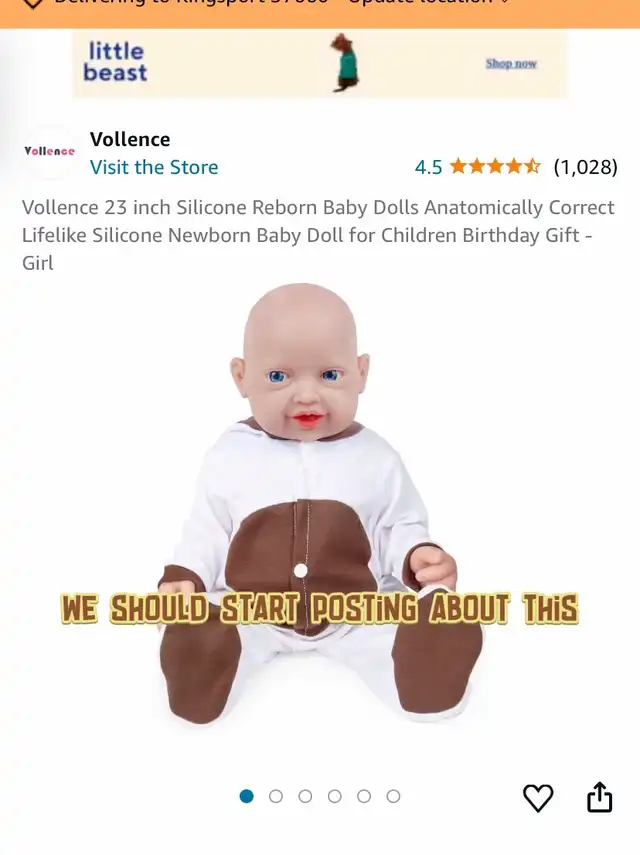Open the 1,028 reviews count
This screenshot has width=640, height=855.
point(585,167)
